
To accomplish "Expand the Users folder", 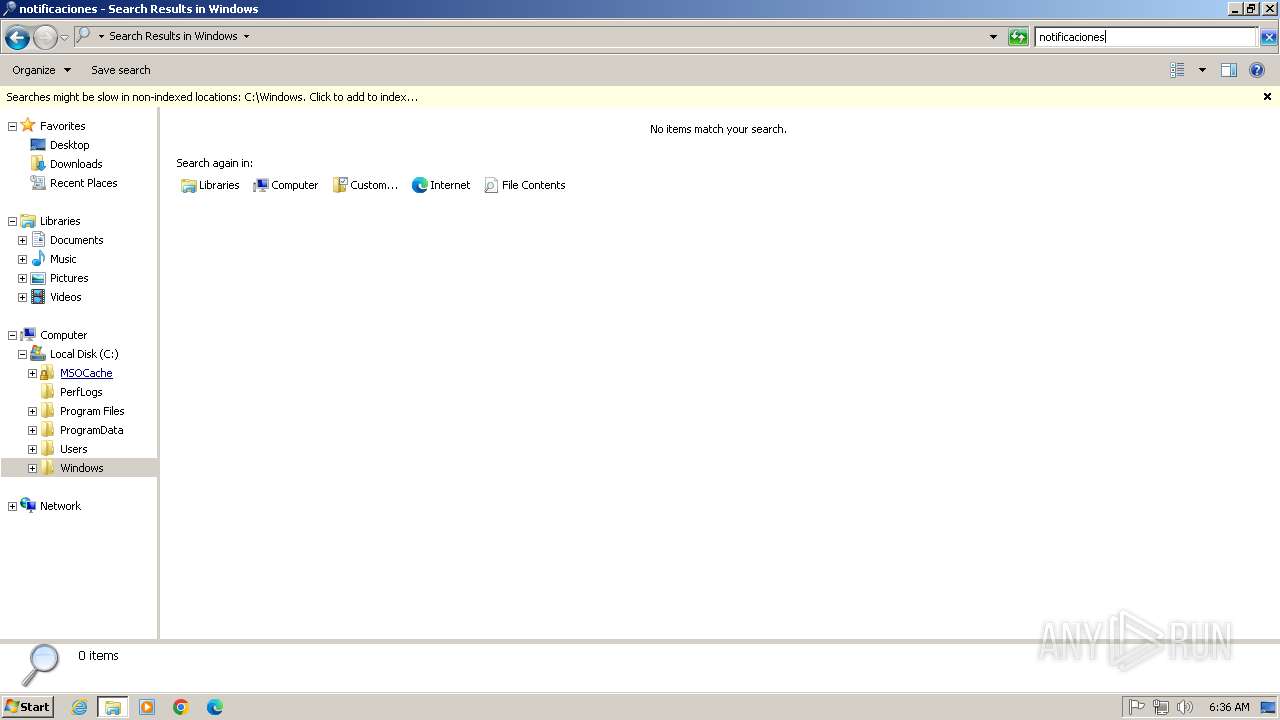I will pyautogui.click(x=32, y=449).
